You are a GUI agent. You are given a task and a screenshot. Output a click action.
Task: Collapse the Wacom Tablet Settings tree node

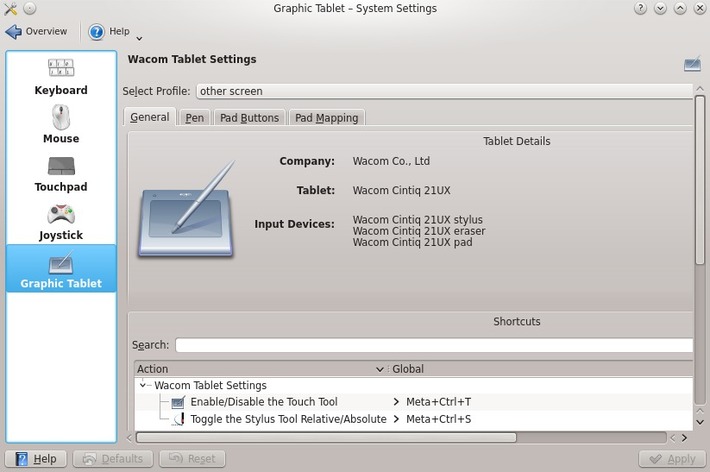(x=143, y=385)
